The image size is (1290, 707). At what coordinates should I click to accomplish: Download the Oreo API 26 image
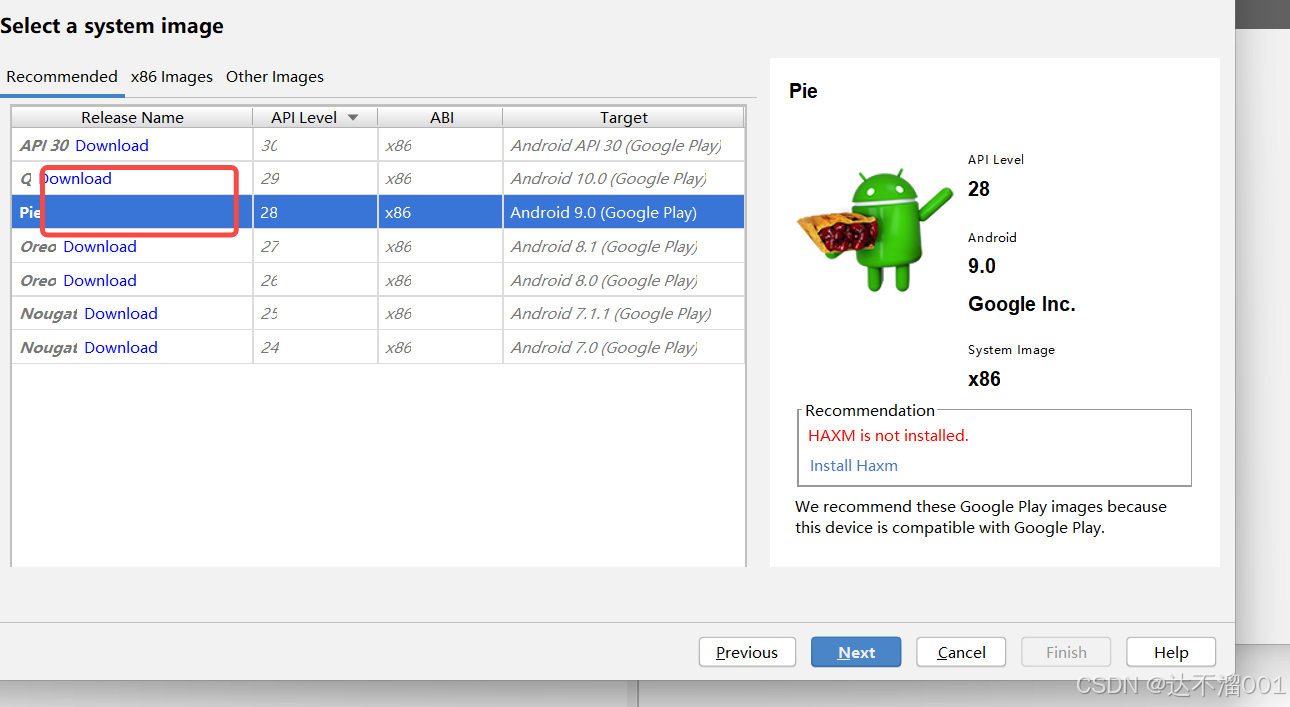pos(100,280)
